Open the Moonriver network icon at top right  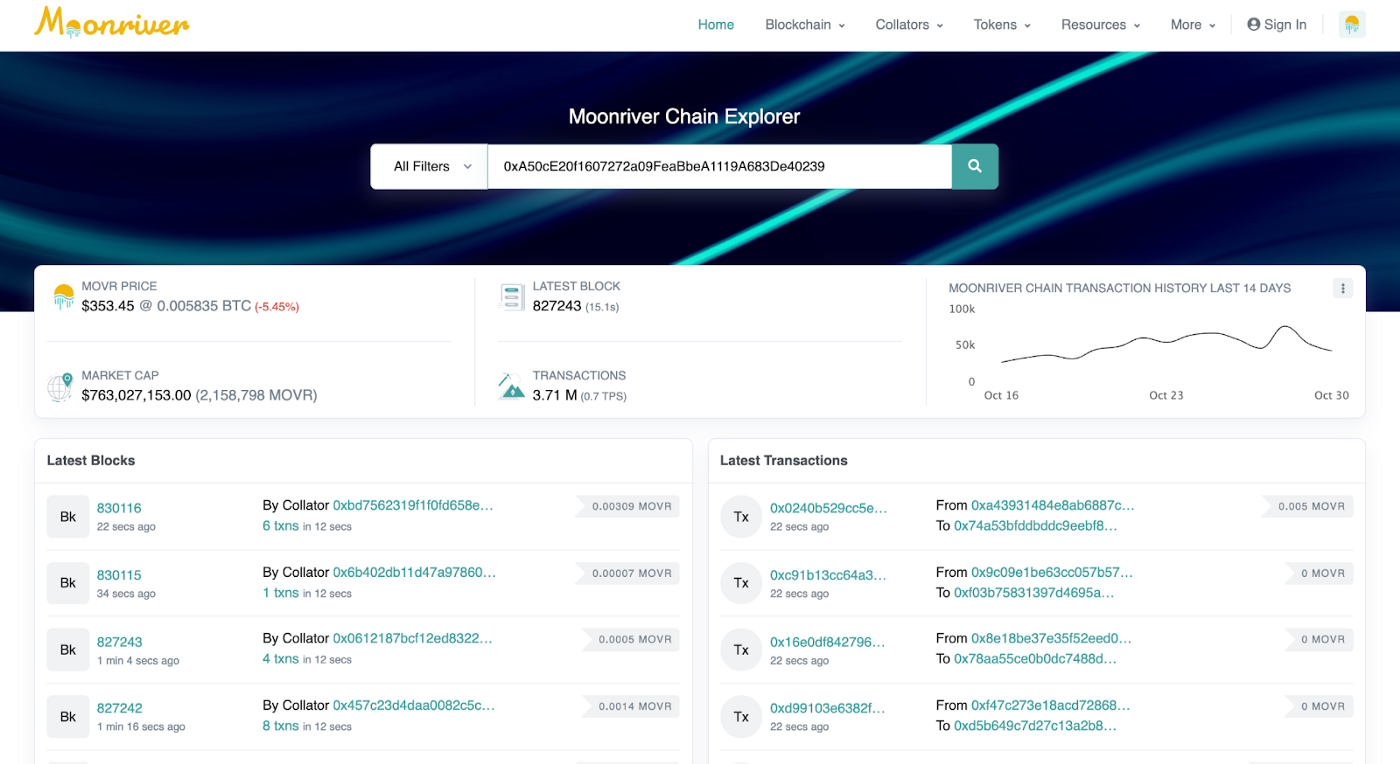(1352, 25)
